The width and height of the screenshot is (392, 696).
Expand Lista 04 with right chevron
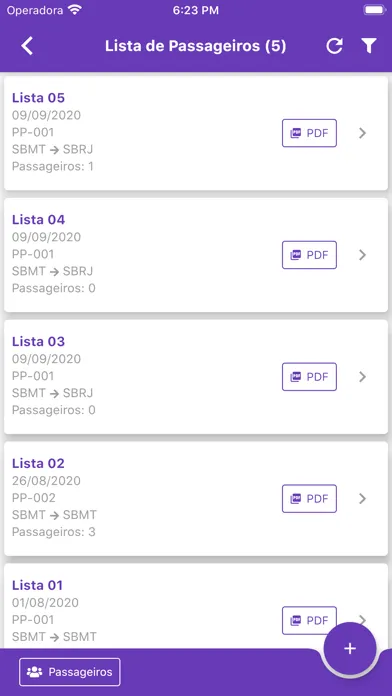[x=363, y=255]
